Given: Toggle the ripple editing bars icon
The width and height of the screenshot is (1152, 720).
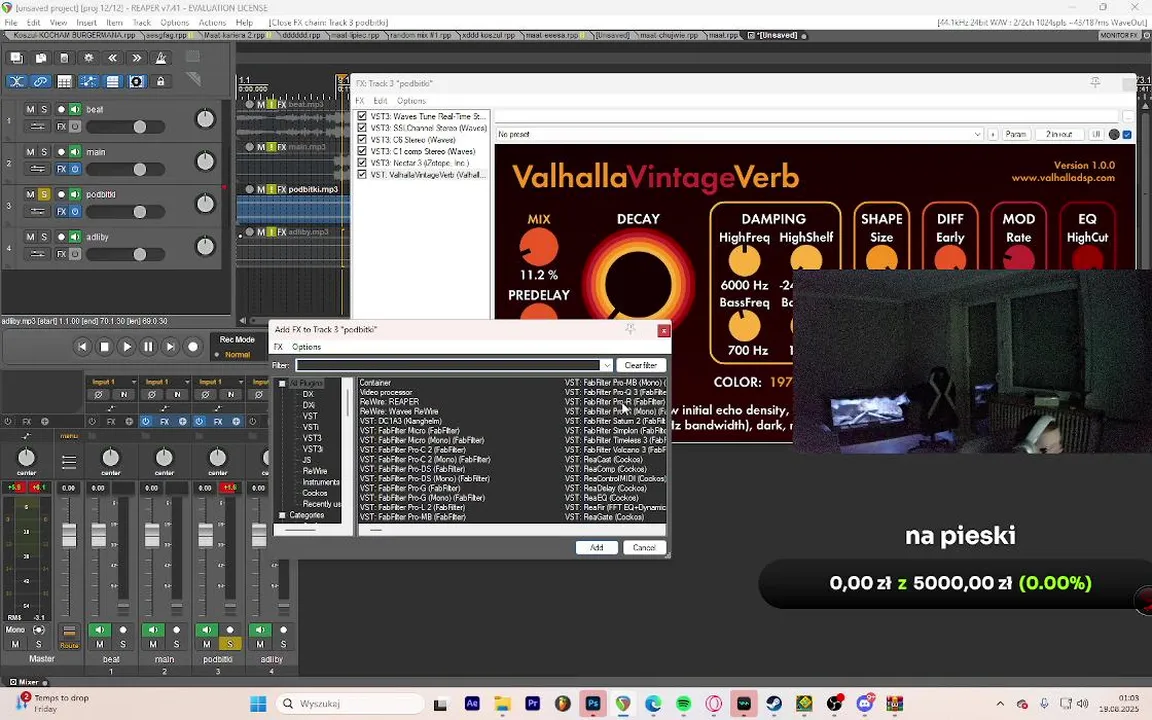Looking at the screenshot, I should 112,82.
